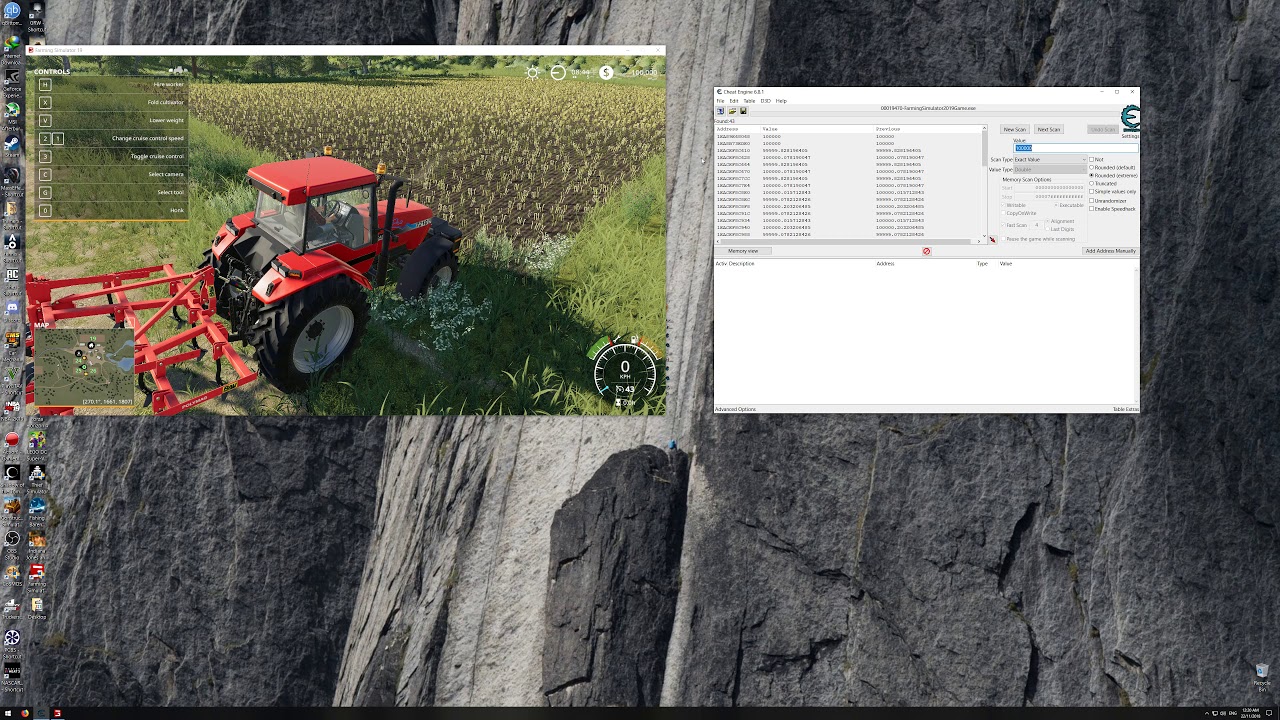Viewport: 1280px width, 720px height.
Task: Open Discord desktop shortcut
Action: click(x=12, y=307)
